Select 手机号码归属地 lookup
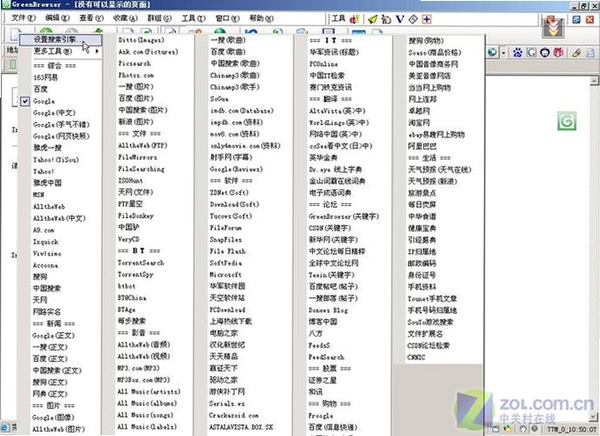This screenshot has height=436, width=600. [432, 310]
